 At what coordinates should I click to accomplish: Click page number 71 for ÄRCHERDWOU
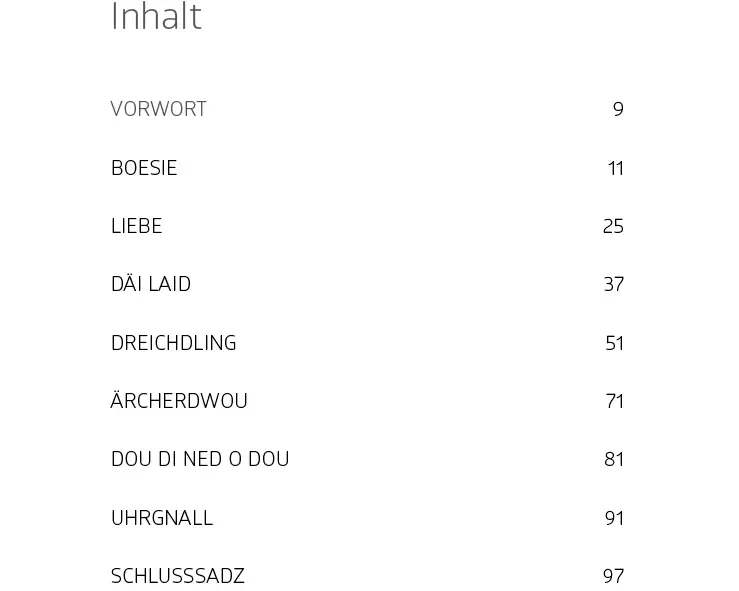(614, 401)
